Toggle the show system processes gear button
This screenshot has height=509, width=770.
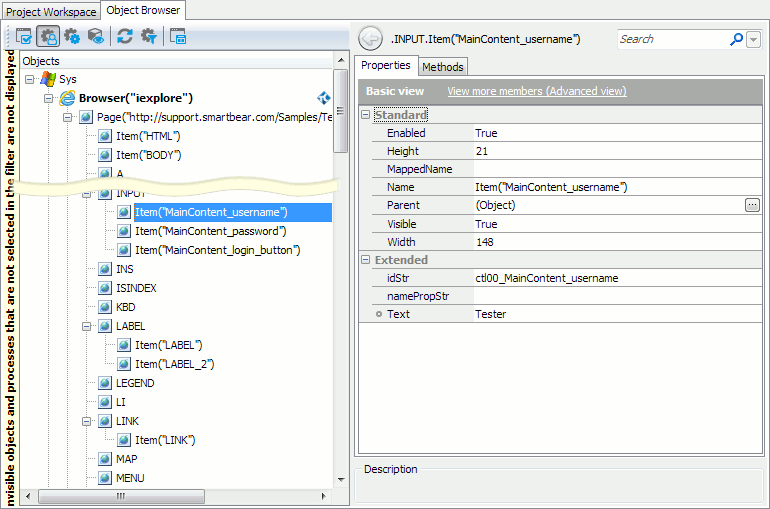(x=72, y=36)
